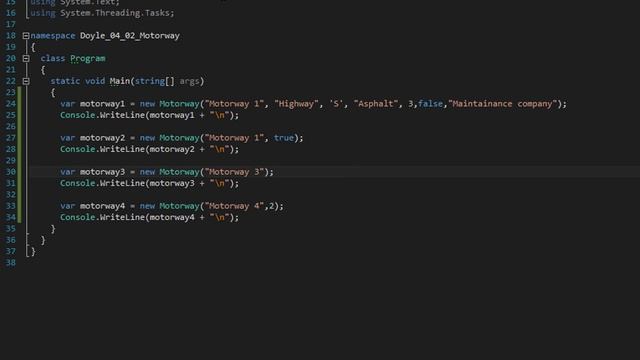This screenshot has width=640, height=360.
Task: Click the 'motorway3' variable declaration on line 30
Action: (x=102, y=172)
